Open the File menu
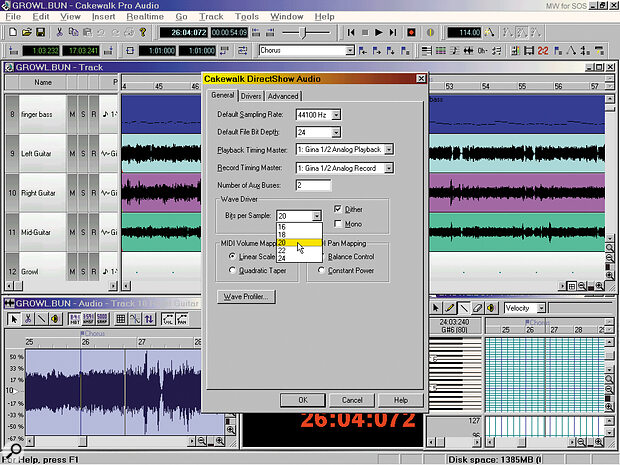The height and width of the screenshot is (465, 620). click(13, 17)
